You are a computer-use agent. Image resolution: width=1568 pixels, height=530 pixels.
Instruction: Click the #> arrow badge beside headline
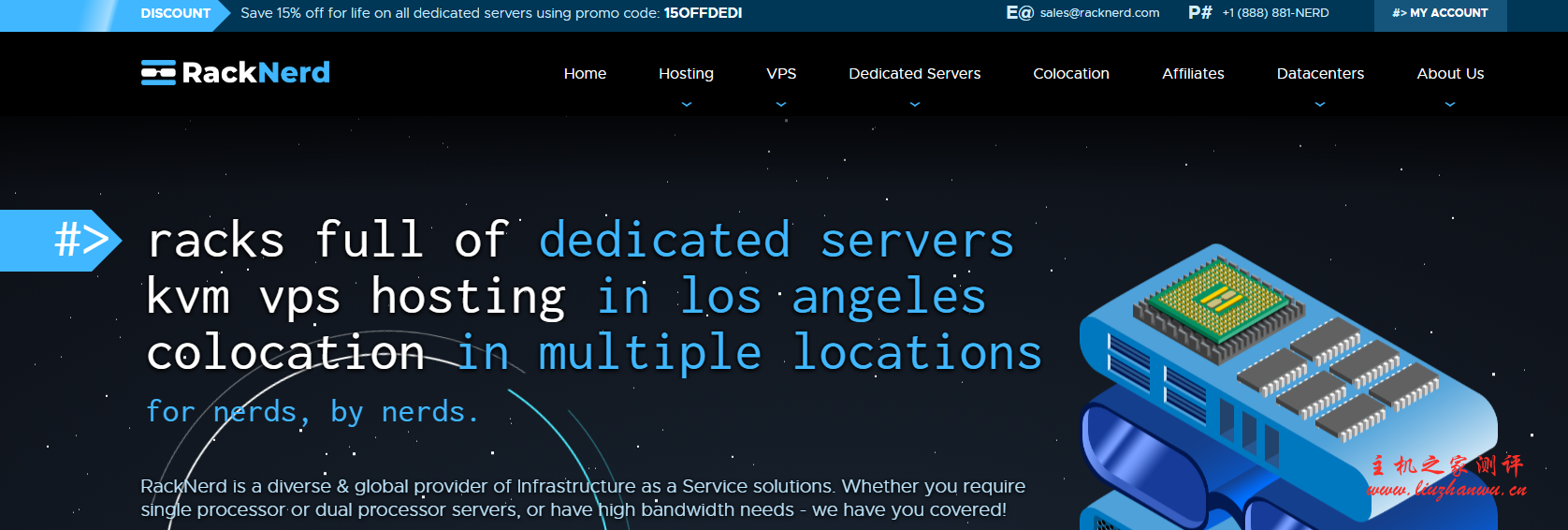tap(82, 240)
